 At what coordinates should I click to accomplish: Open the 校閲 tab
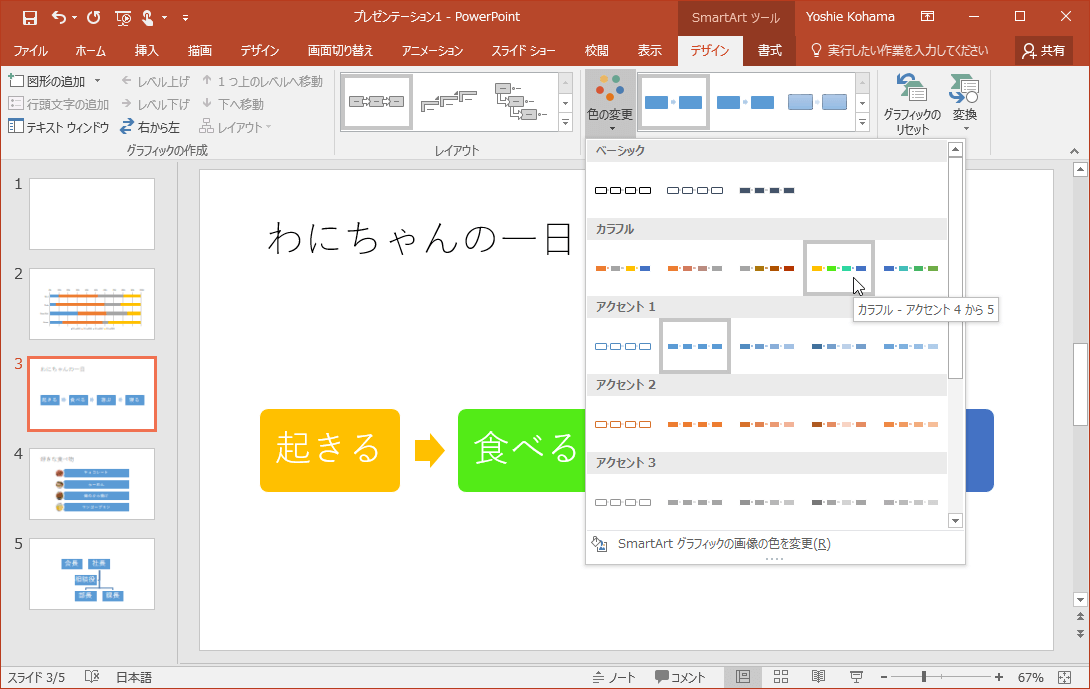point(596,51)
